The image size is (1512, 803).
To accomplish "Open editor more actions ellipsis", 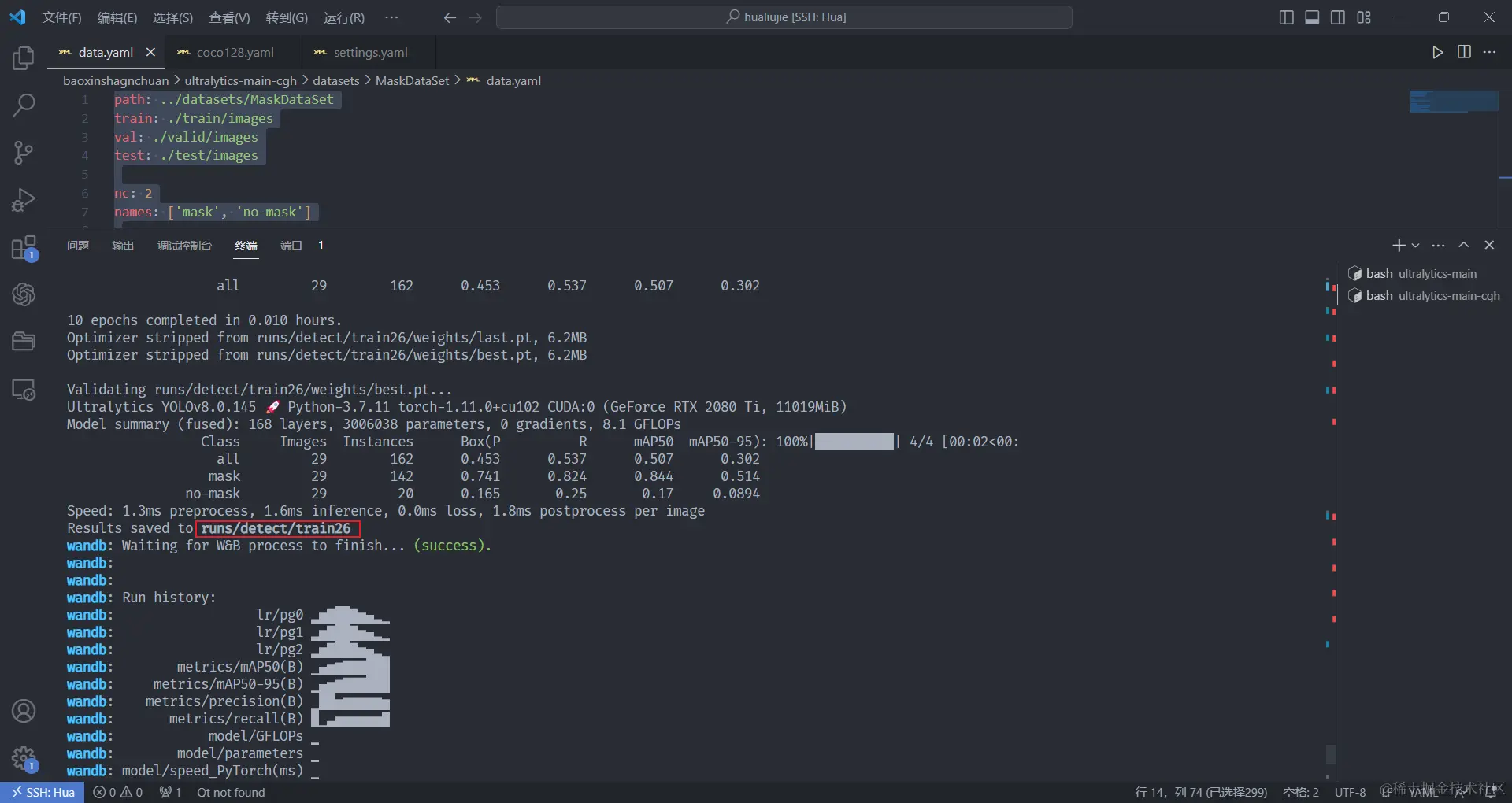I will 1489,52.
